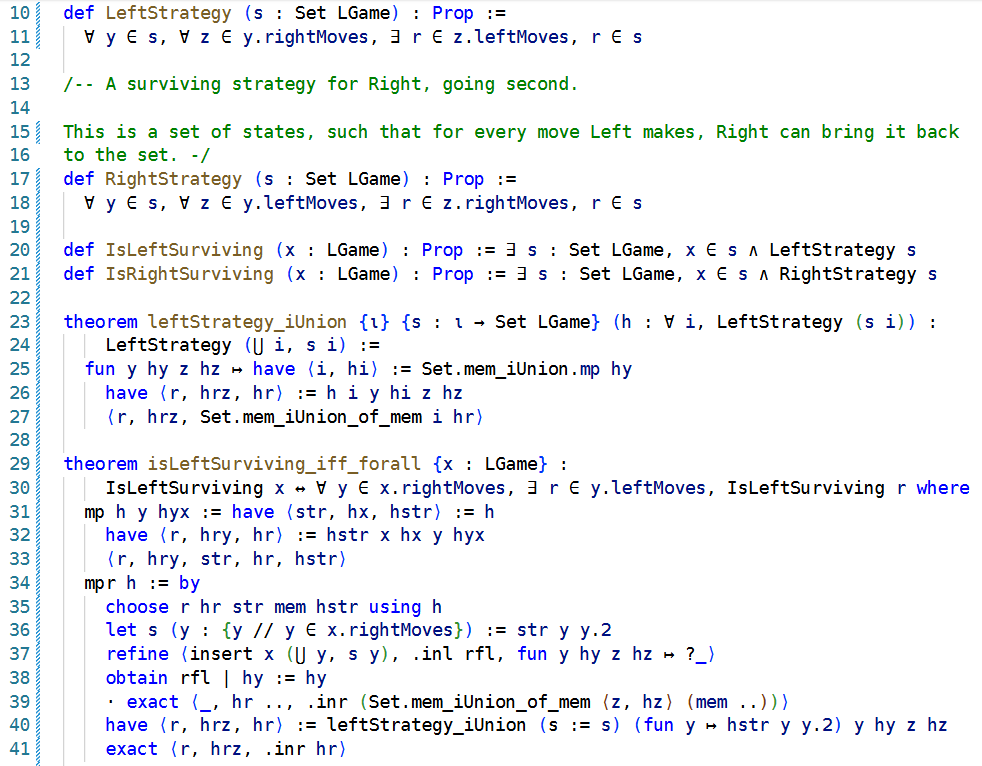
Task: Place cursor on the obtain tactic keyword
Action: click(x=137, y=678)
